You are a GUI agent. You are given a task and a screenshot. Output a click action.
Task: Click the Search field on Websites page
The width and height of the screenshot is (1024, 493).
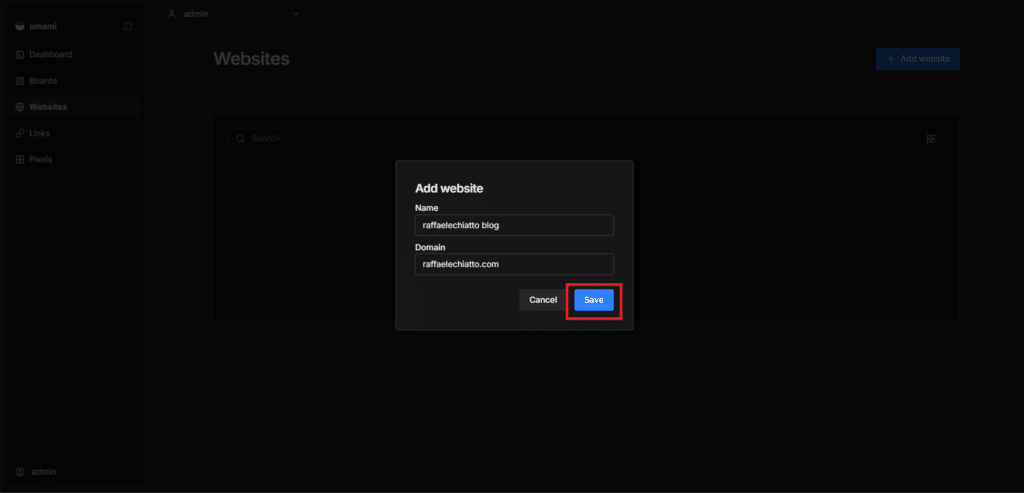[x=361, y=138]
